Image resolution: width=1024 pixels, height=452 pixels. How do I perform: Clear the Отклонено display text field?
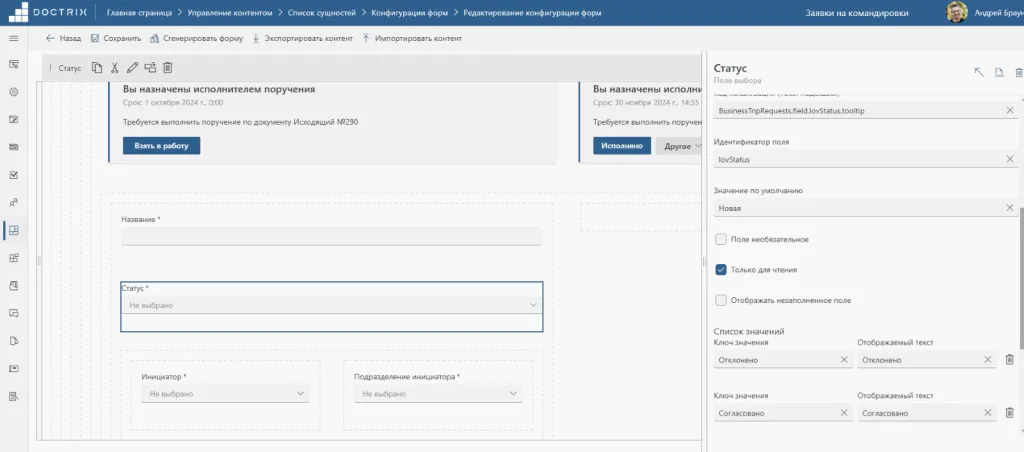(x=987, y=360)
